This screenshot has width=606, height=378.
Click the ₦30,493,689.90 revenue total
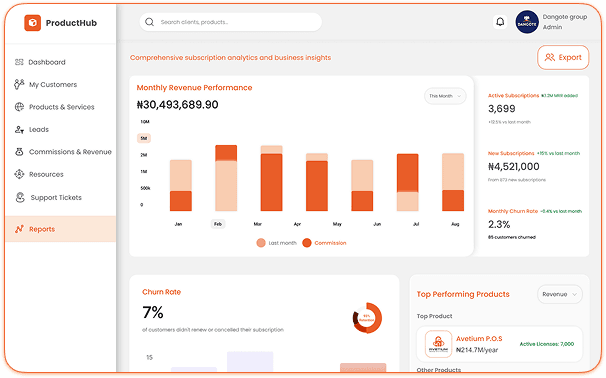pos(177,105)
